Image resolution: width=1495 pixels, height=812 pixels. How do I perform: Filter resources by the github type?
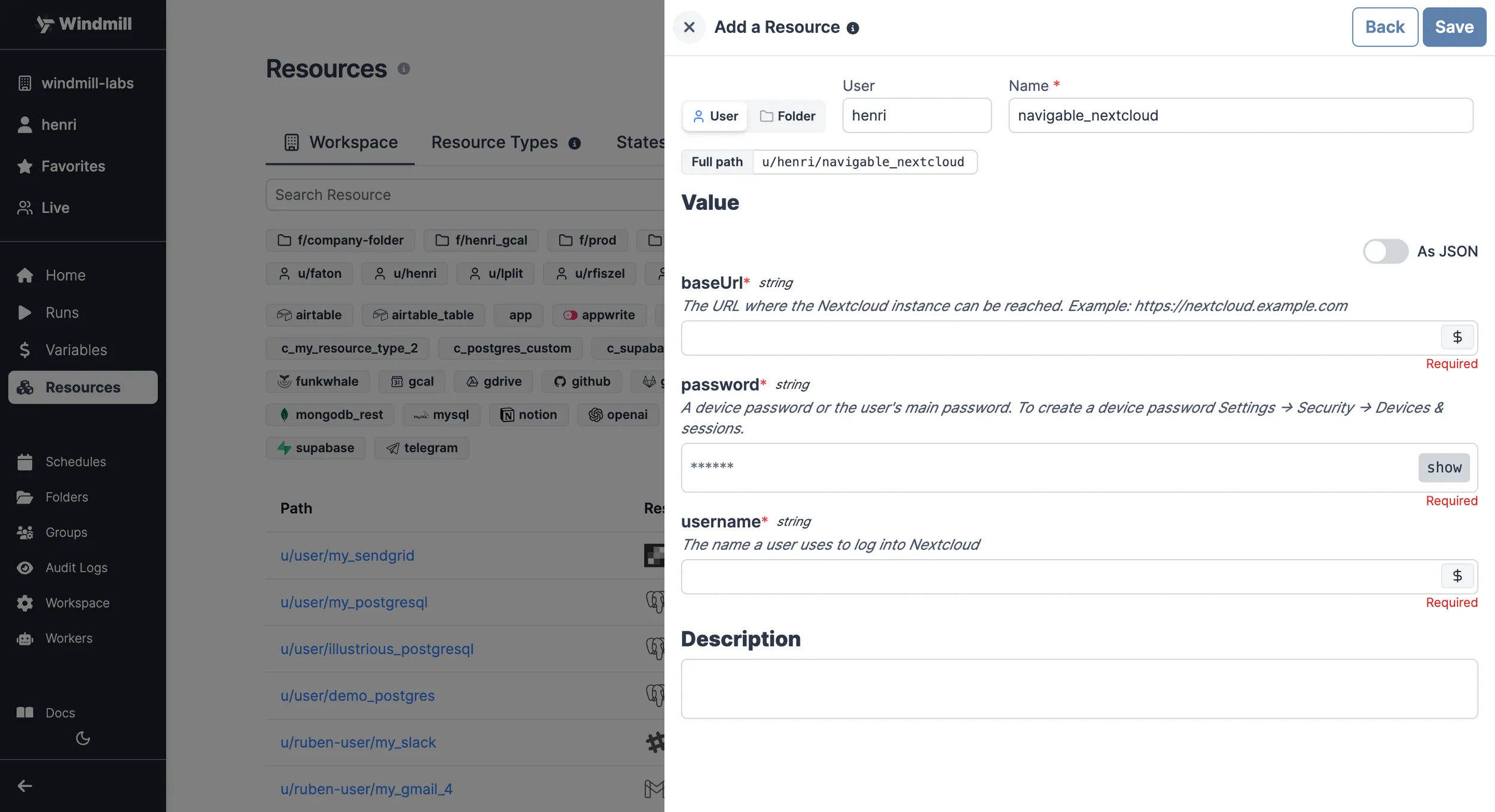[x=581, y=381]
